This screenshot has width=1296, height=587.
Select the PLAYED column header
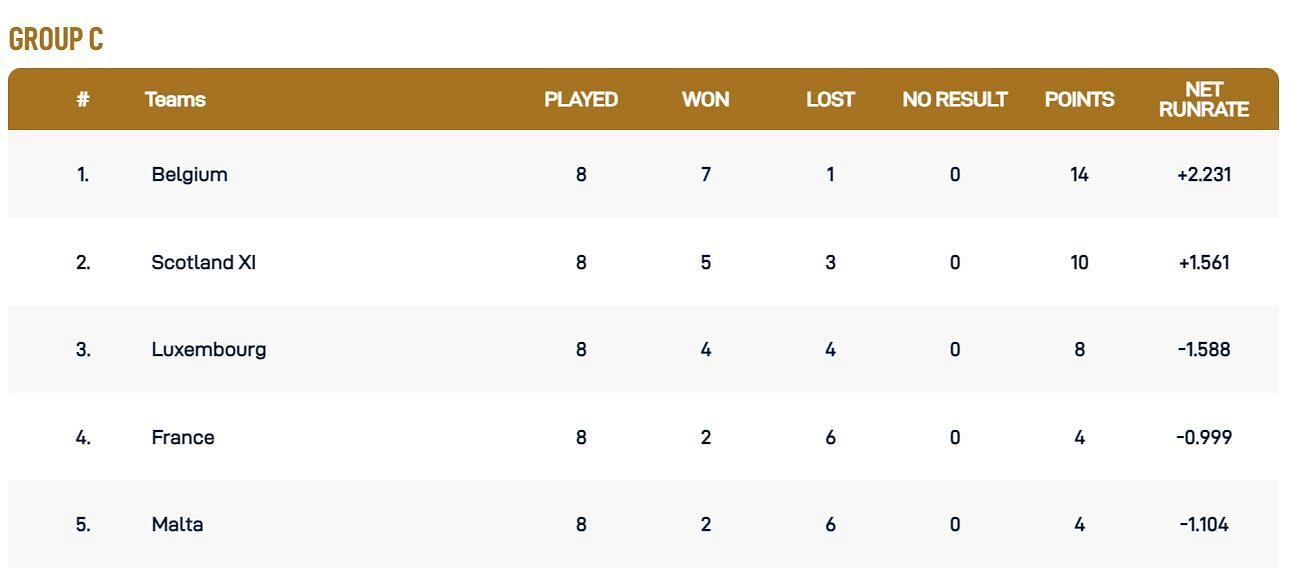[581, 99]
